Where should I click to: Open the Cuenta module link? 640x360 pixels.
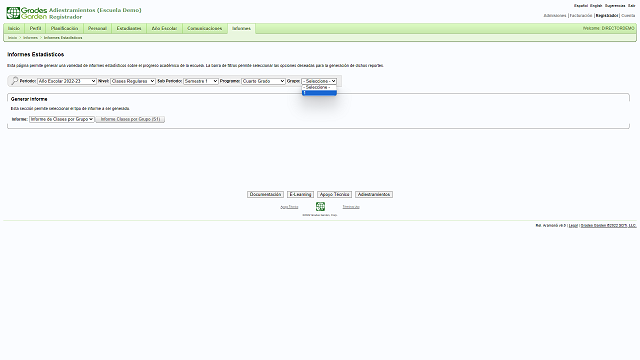point(628,16)
